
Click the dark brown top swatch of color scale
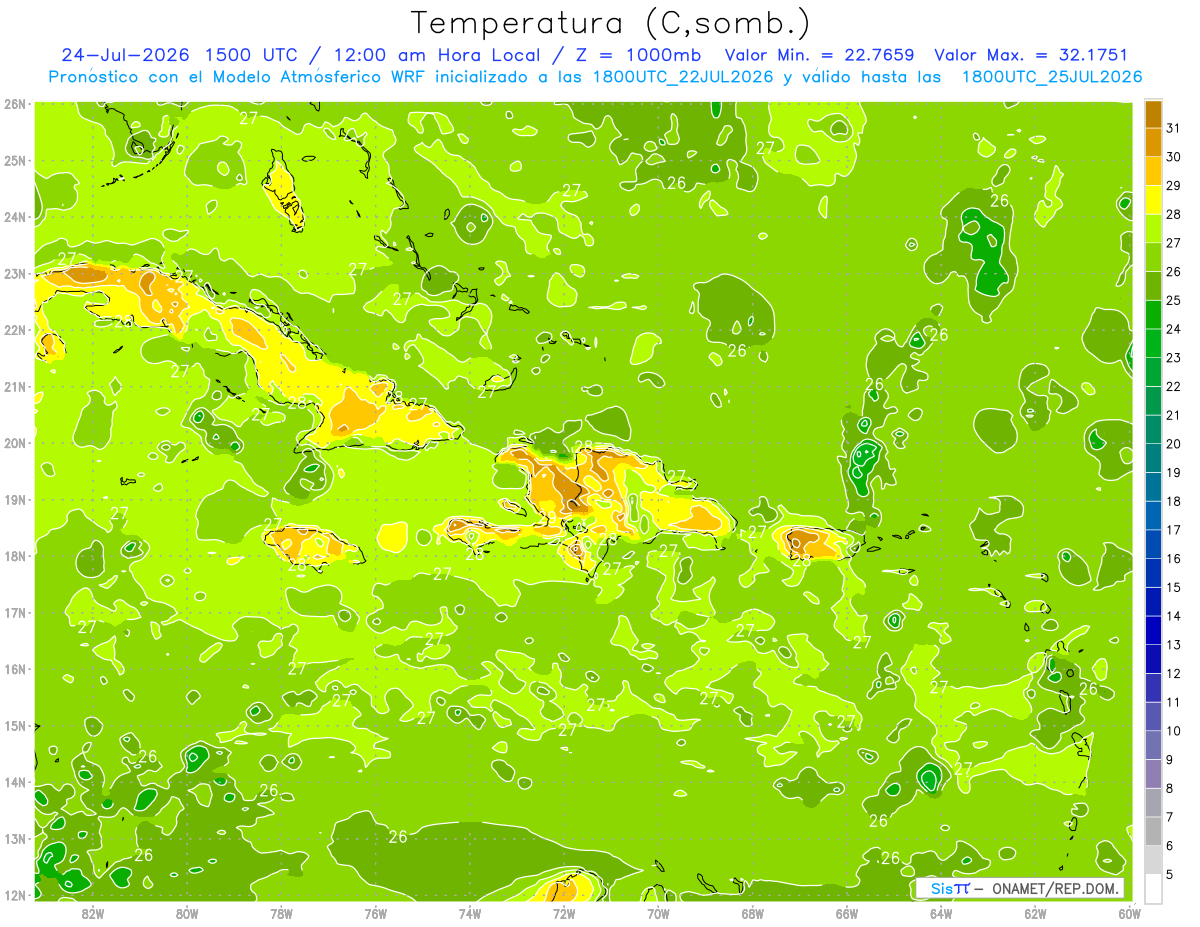coord(1153,113)
